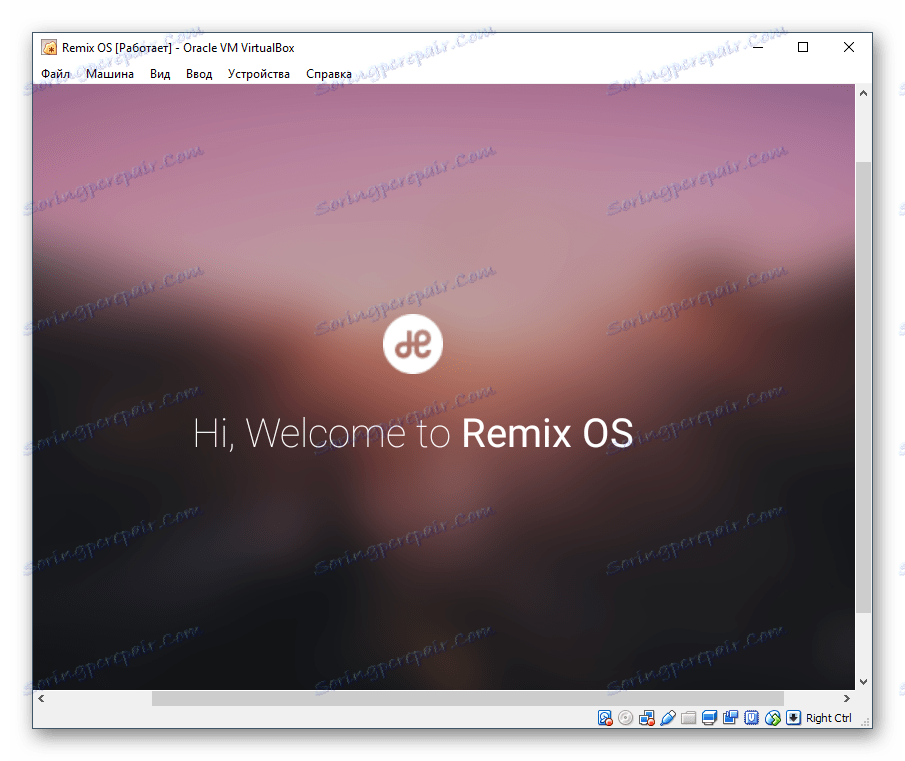Open the Вид menu
This screenshot has height=761, width=905.
coord(160,74)
